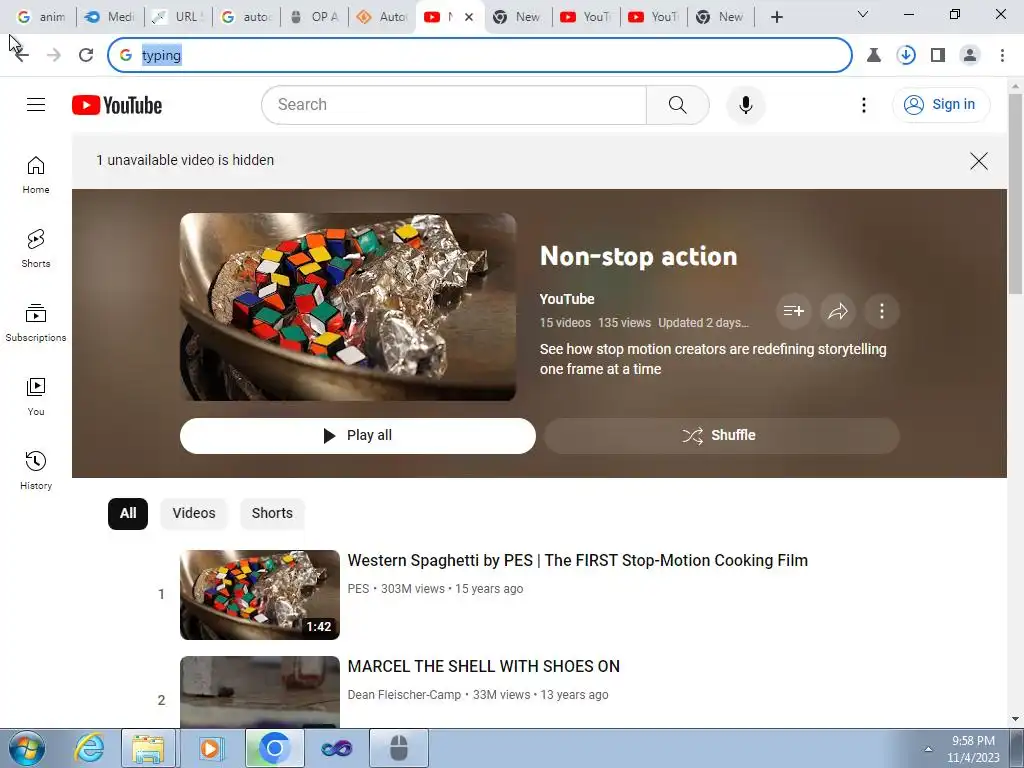Switch to the 'Auto' tab
1024x768 pixels.
(381, 17)
